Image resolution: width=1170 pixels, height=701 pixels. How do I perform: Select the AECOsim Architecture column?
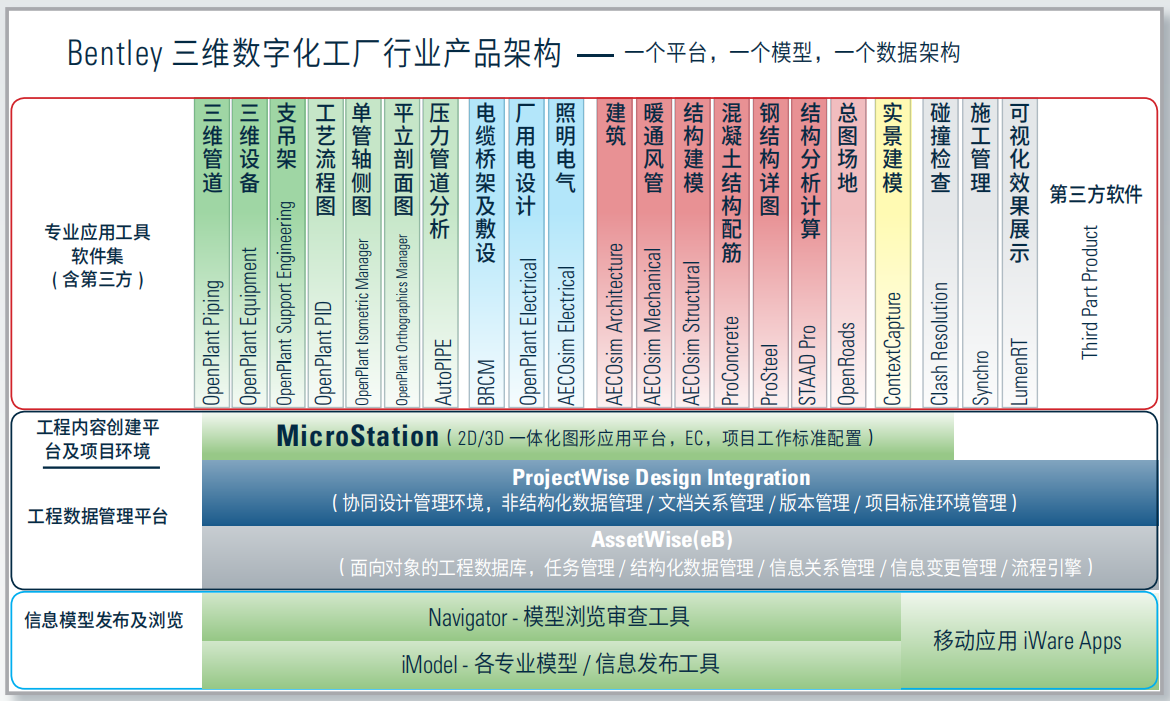click(614, 253)
